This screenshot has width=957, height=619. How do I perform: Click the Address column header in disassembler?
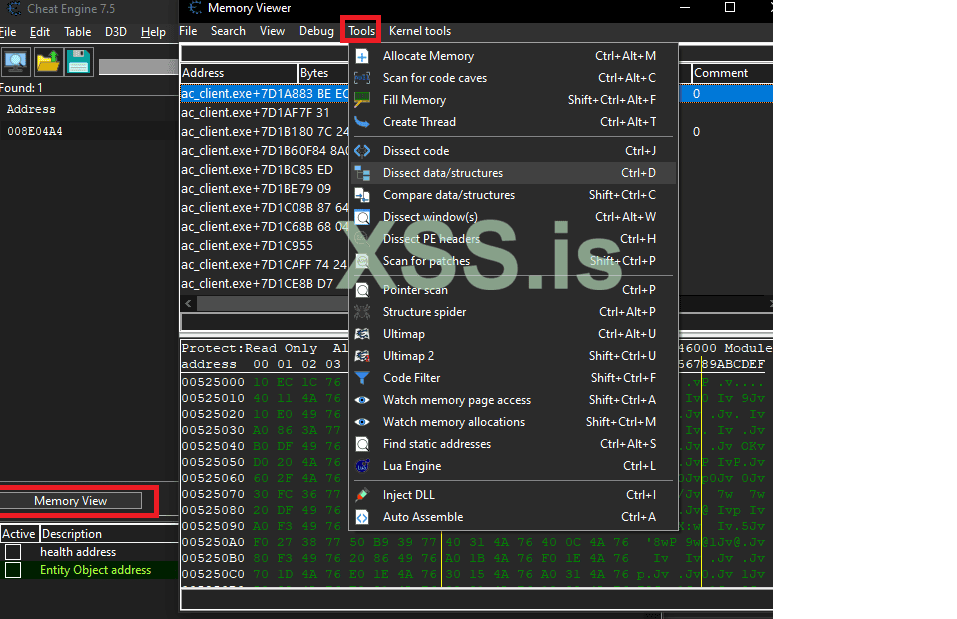tap(239, 73)
